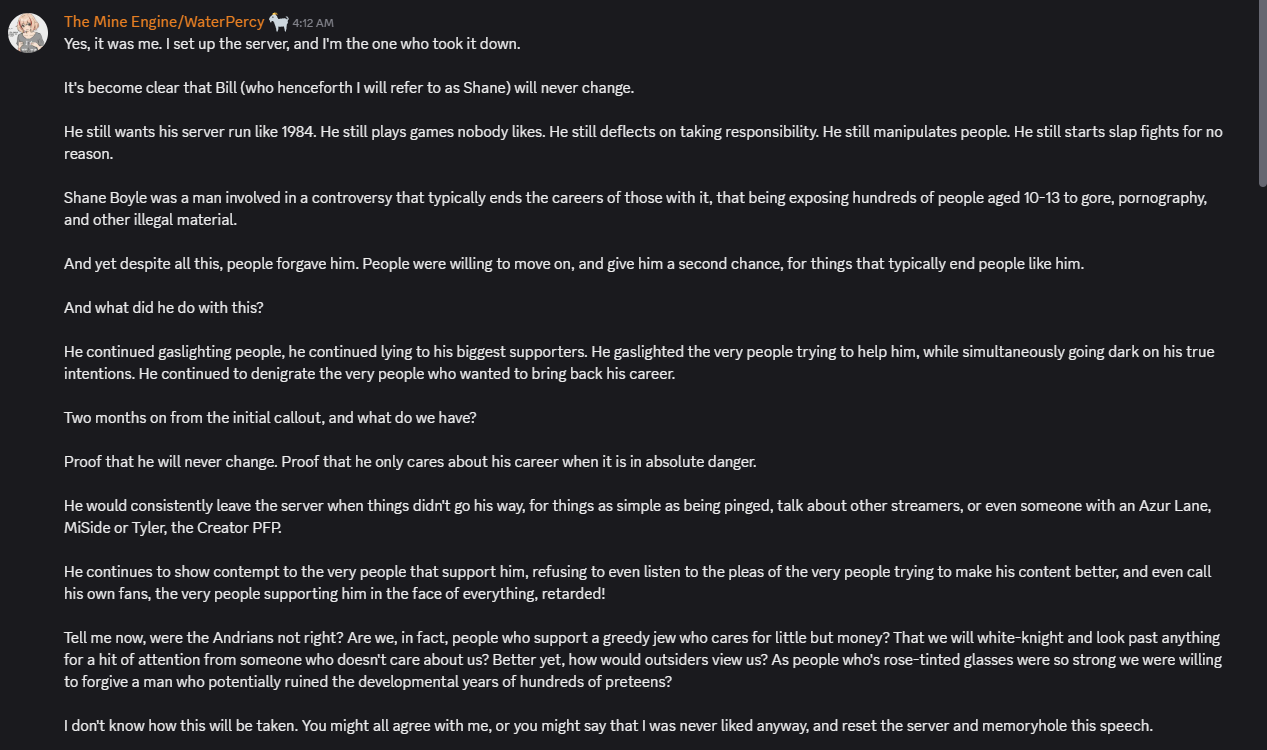This screenshot has width=1267, height=750.
Task: Click the goat role icon beside the username
Action: [x=279, y=21]
